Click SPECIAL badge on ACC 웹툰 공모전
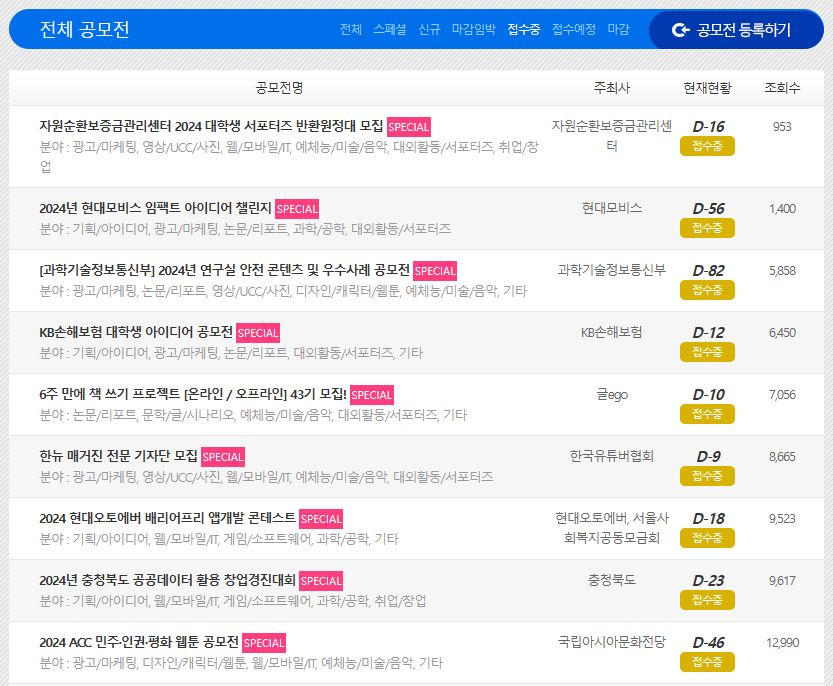The height and width of the screenshot is (686, 833). [264, 643]
